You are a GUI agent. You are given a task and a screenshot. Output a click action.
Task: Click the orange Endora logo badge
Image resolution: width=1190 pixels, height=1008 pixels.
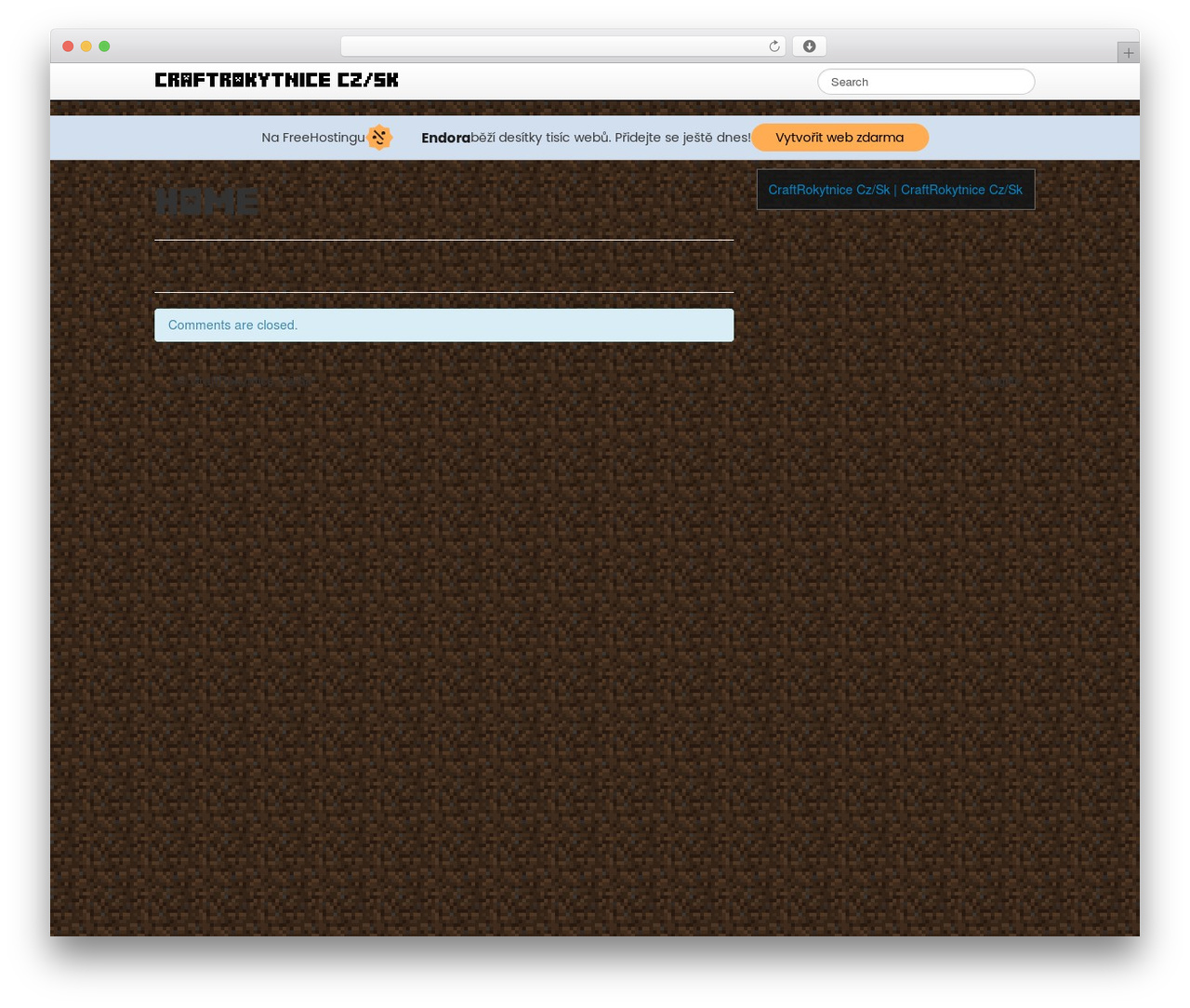point(379,138)
